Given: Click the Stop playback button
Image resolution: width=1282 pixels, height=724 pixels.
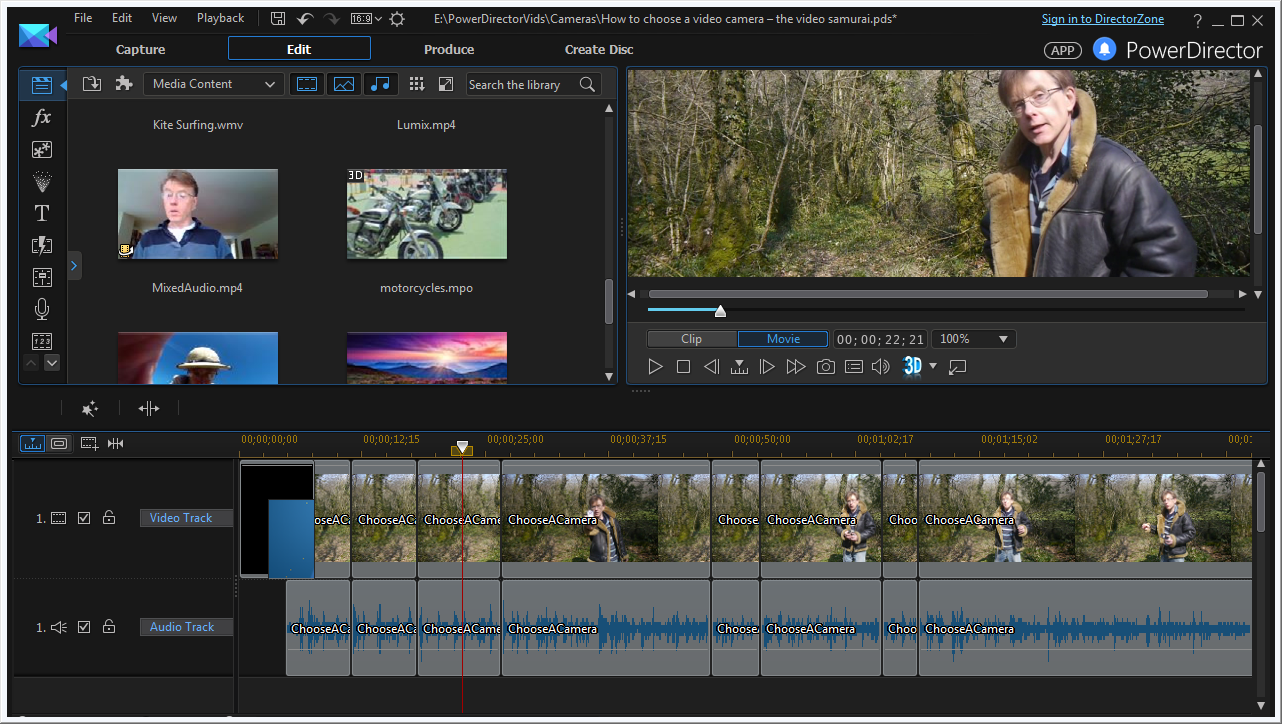Looking at the screenshot, I should tap(683, 367).
